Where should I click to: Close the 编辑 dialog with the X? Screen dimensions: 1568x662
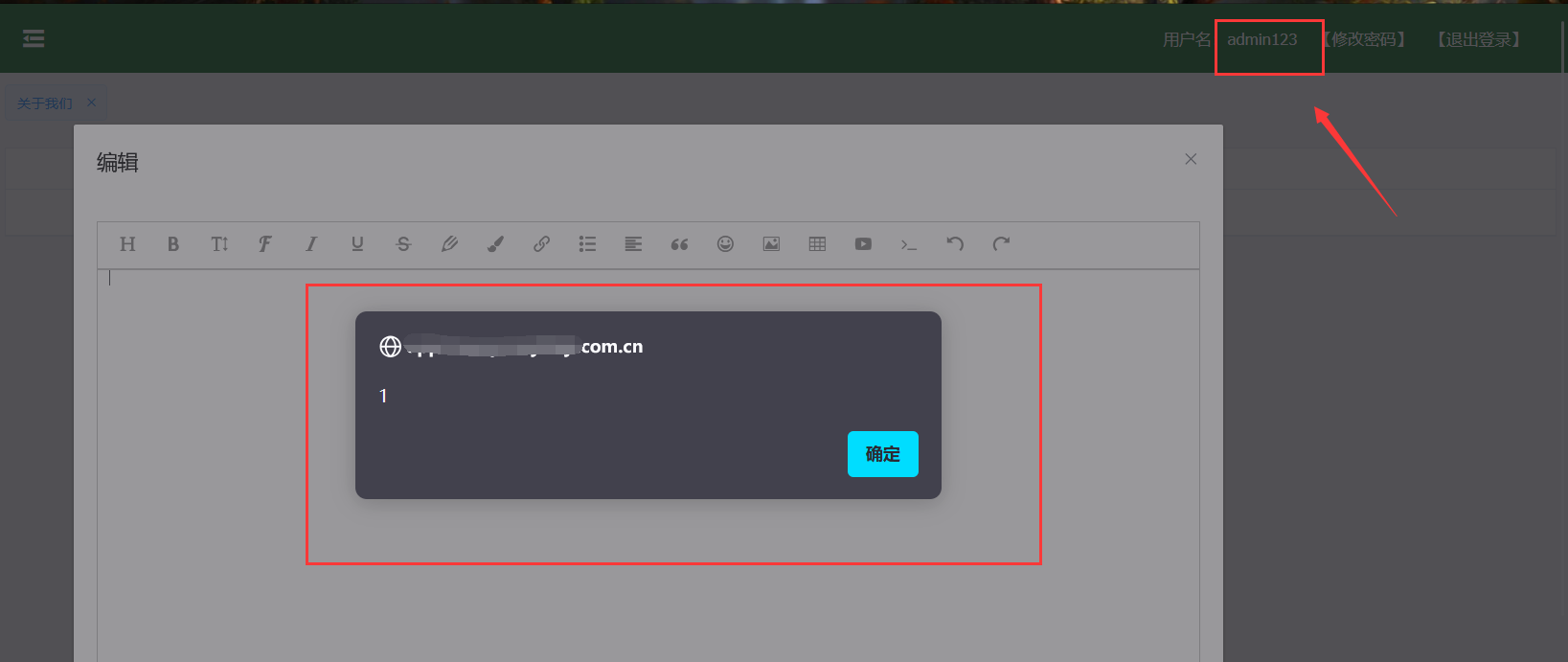(1191, 159)
